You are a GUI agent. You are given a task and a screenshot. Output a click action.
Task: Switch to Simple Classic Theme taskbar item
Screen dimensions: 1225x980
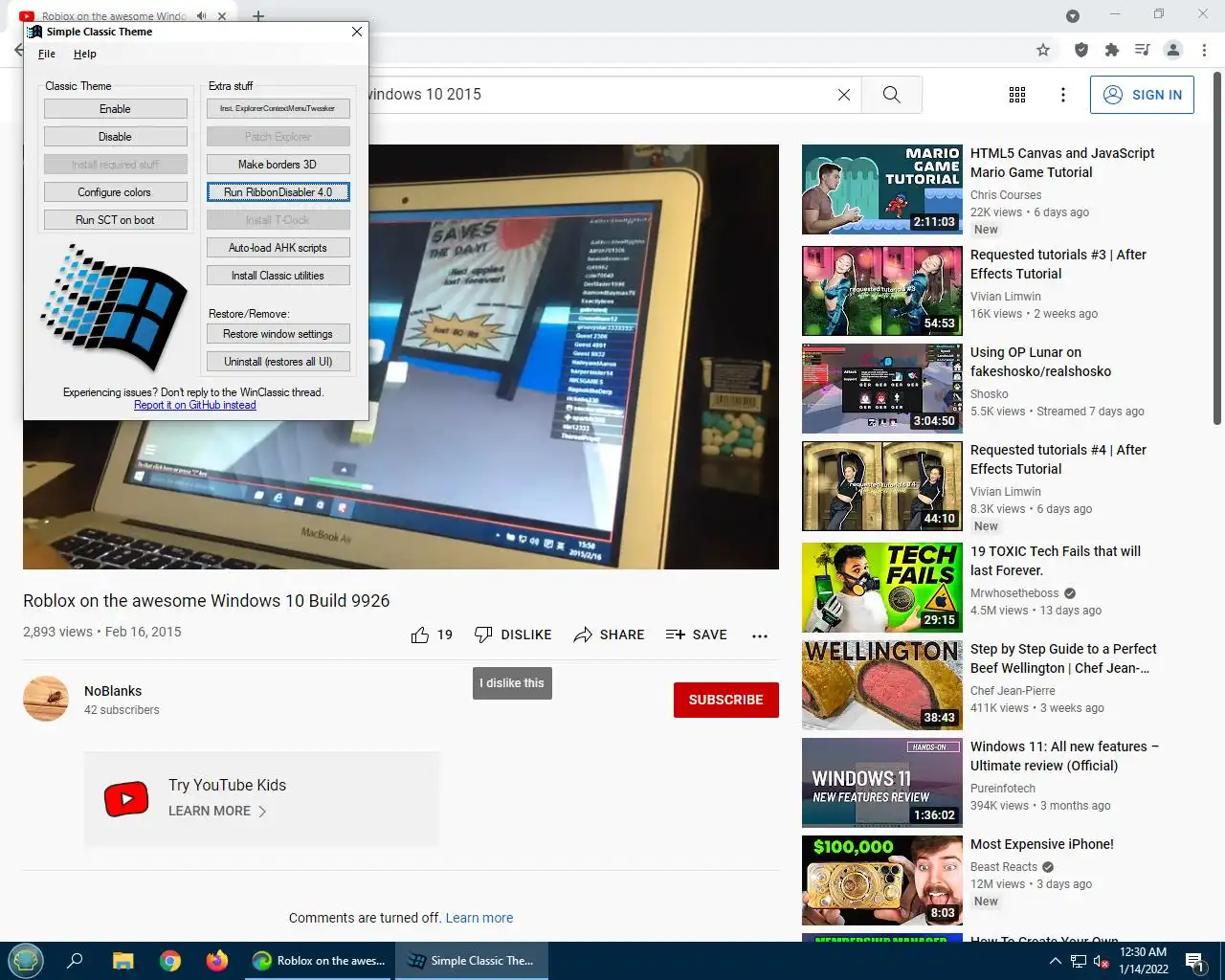[x=472, y=961]
